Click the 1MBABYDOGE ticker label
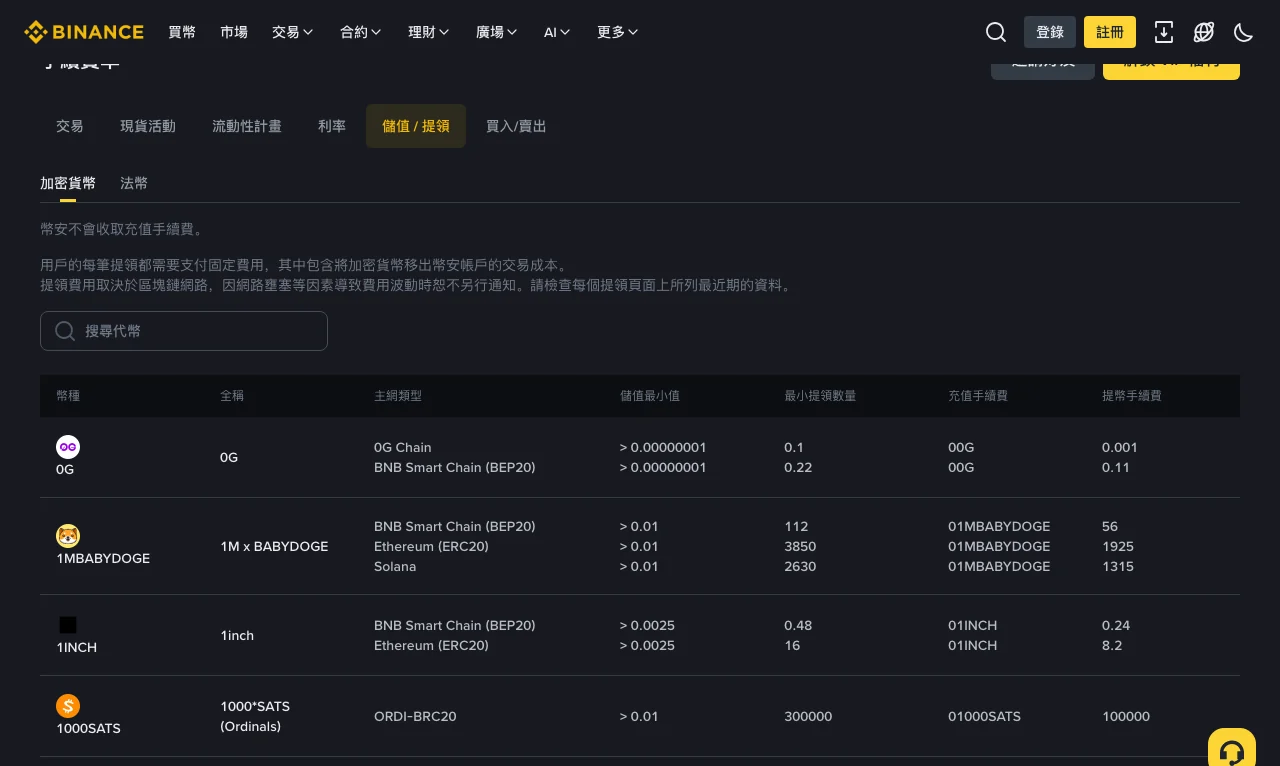The width and height of the screenshot is (1280, 766). 103,558
